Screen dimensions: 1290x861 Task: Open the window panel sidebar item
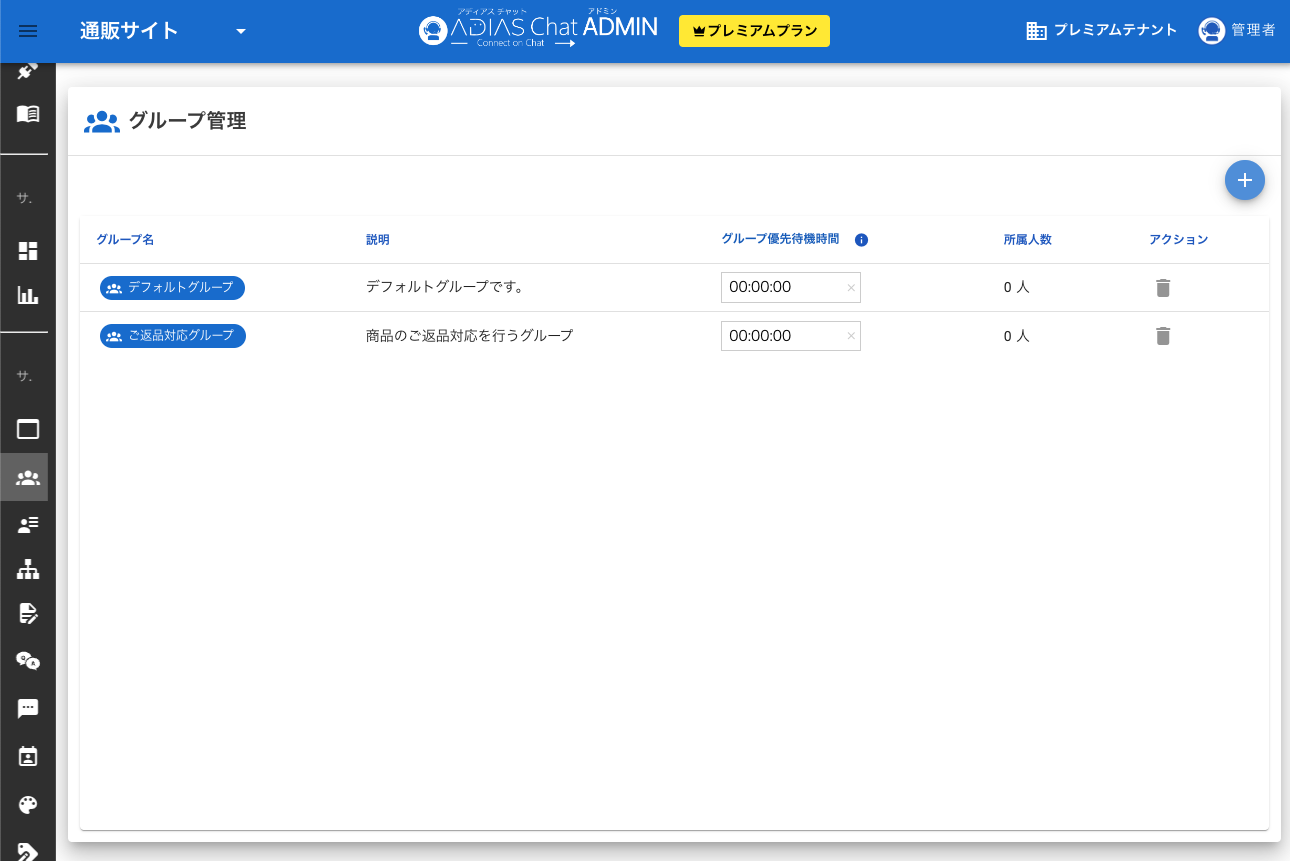coord(28,430)
